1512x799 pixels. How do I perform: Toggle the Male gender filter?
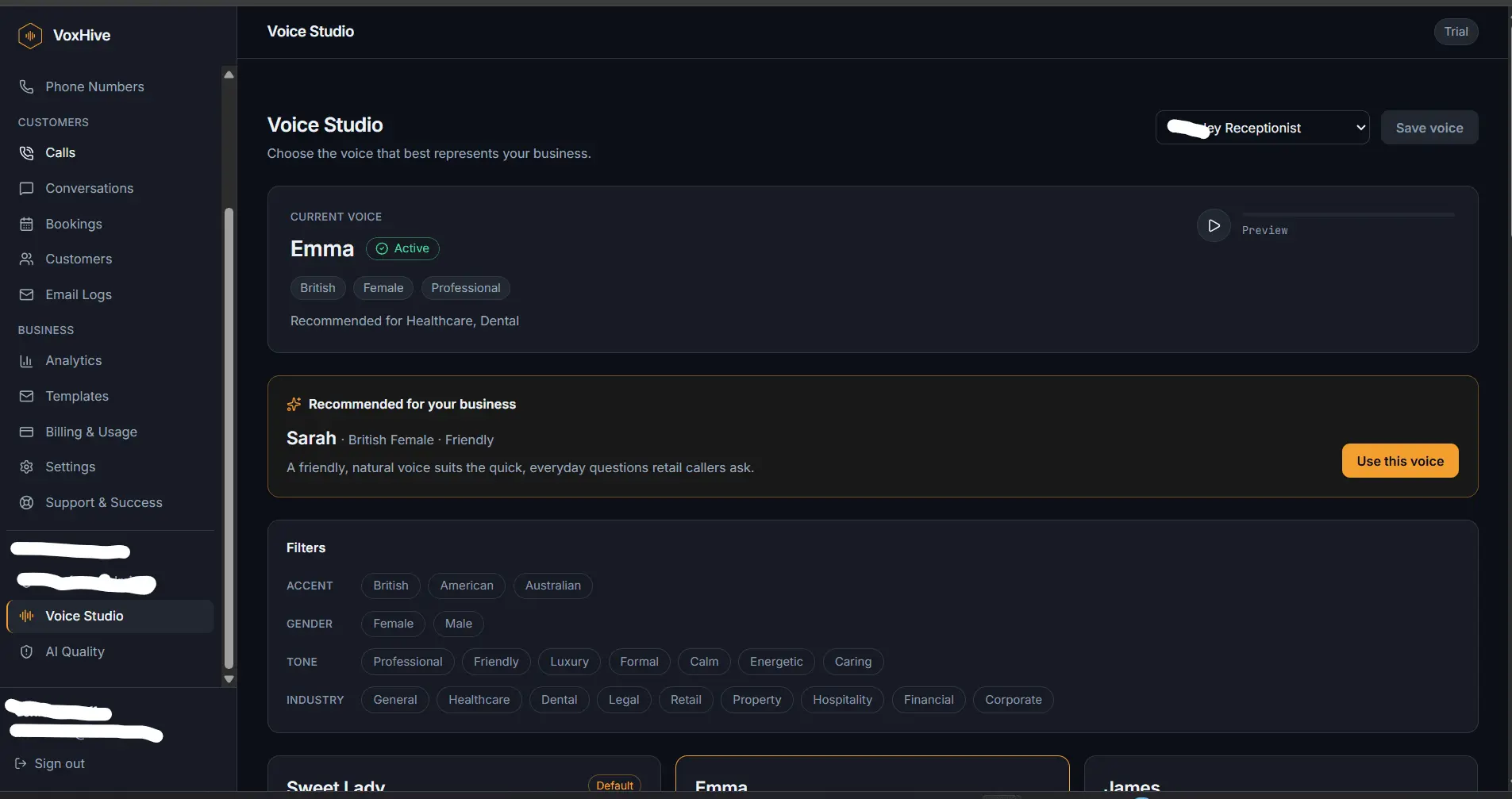click(x=459, y=624)
